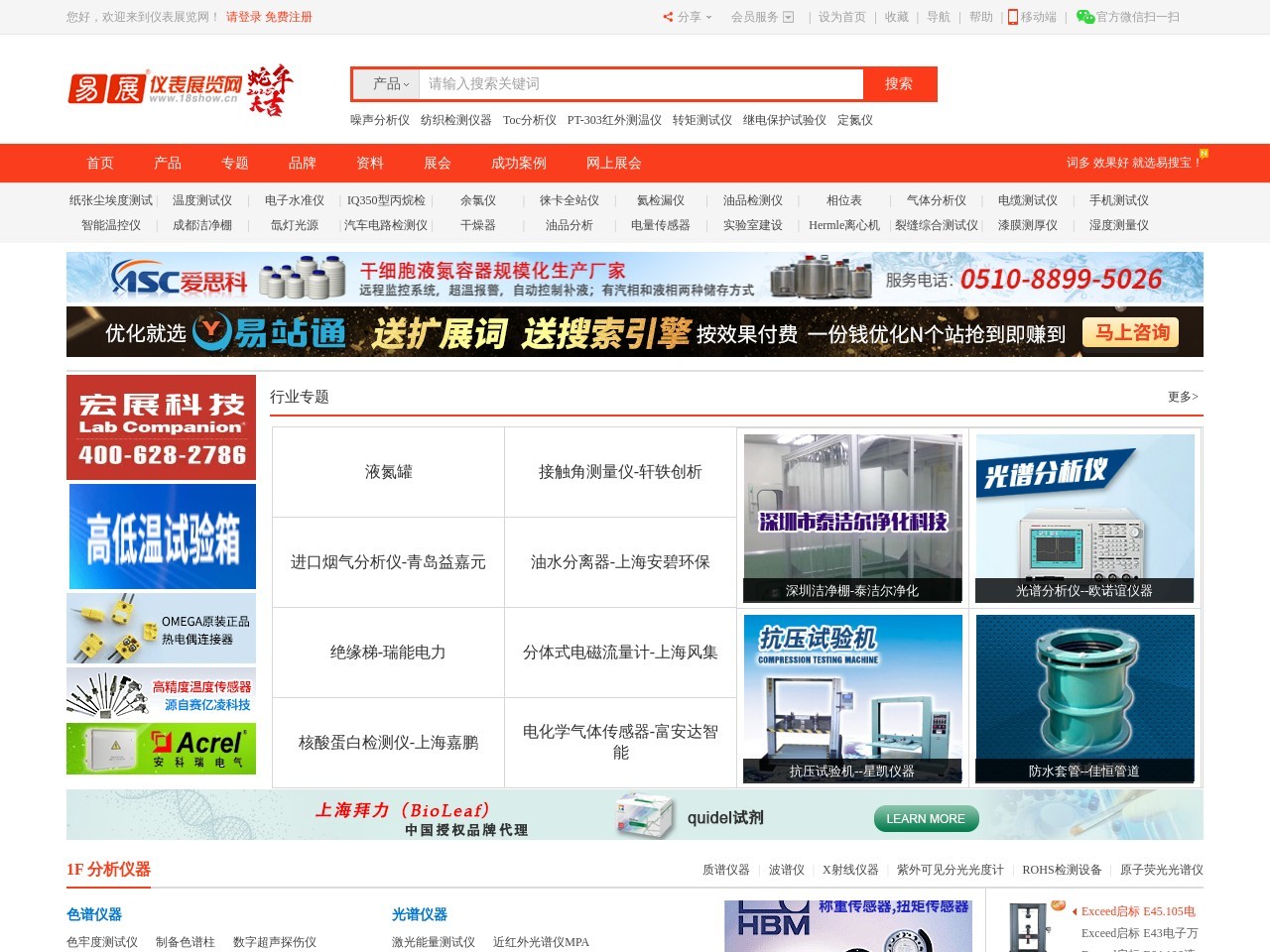Focus the search keyword input field
This screenshot has height=952, width=1270.
coord(641,84)
